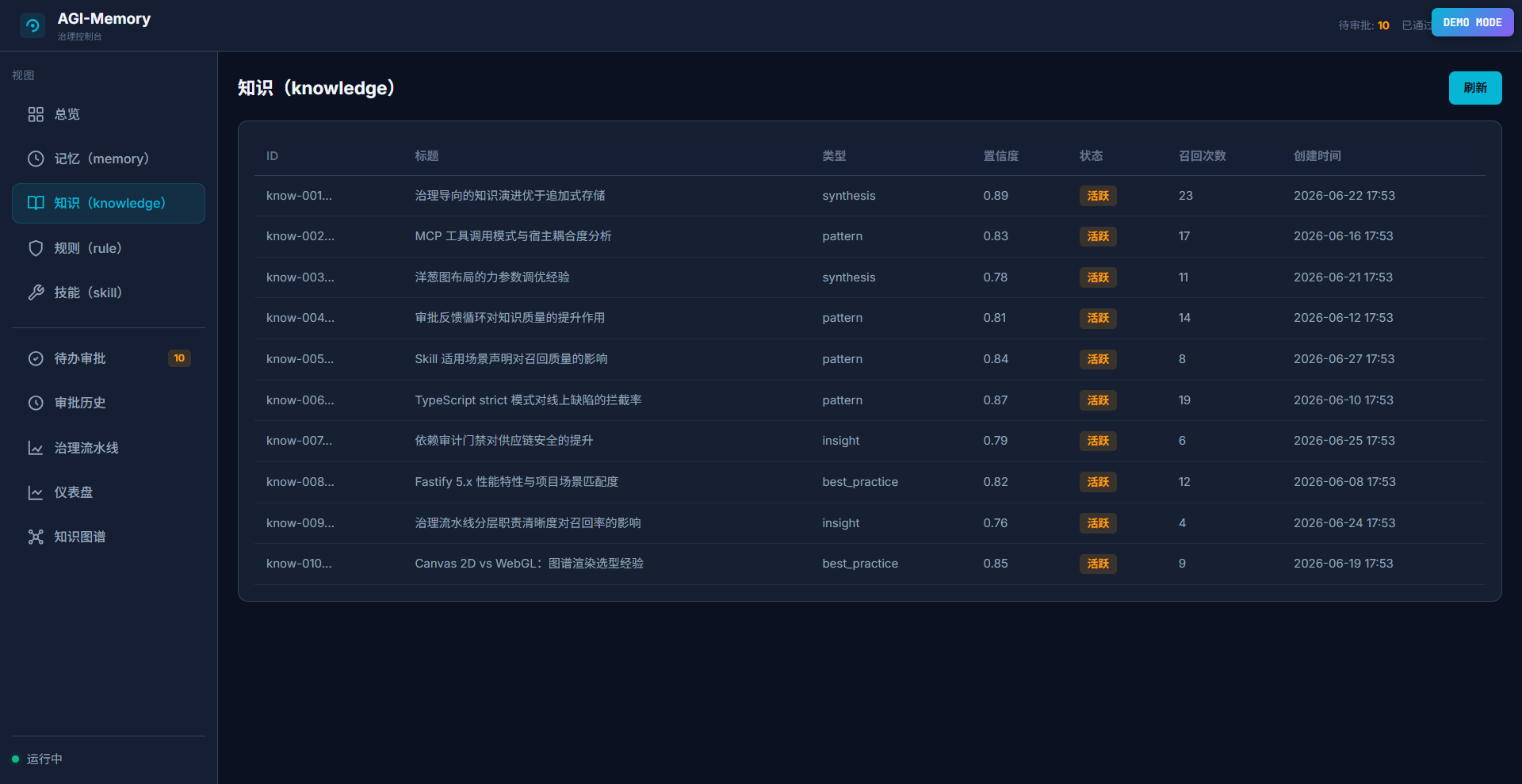Click date 2026-06-08 17:53
Viewport: 1522px width, 784px height.
(1344, 482)
